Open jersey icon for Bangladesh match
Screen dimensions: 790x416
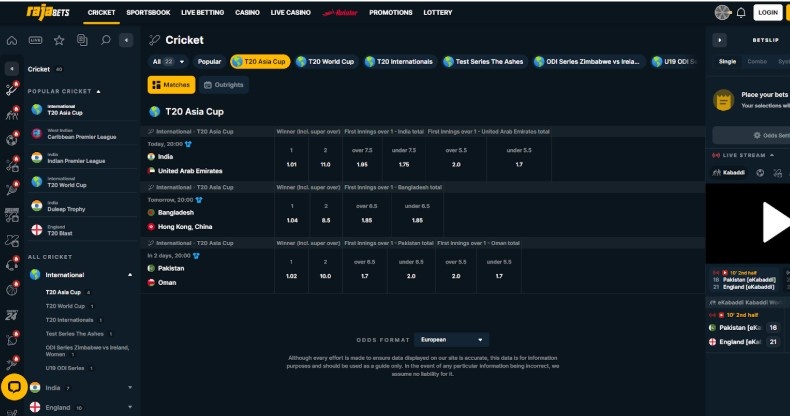tap(199, 200)
